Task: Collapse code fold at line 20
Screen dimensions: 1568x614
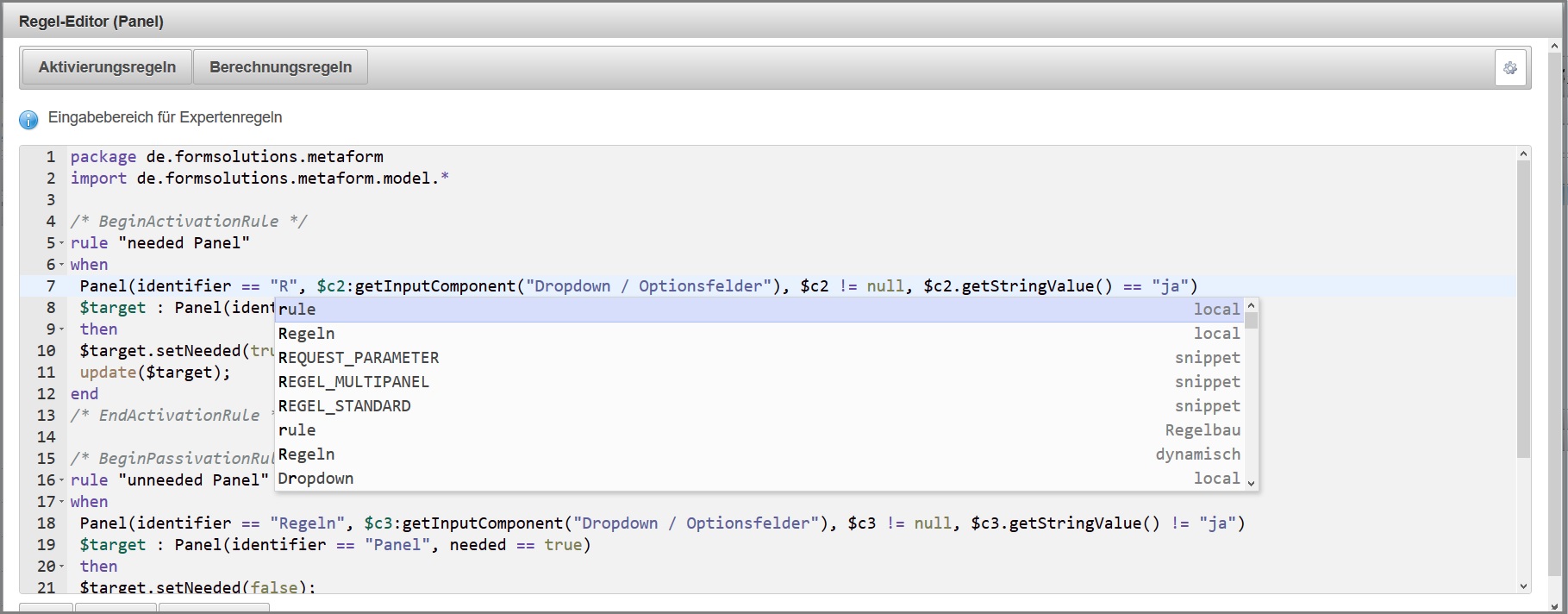Action: click(x=61, y=567)
